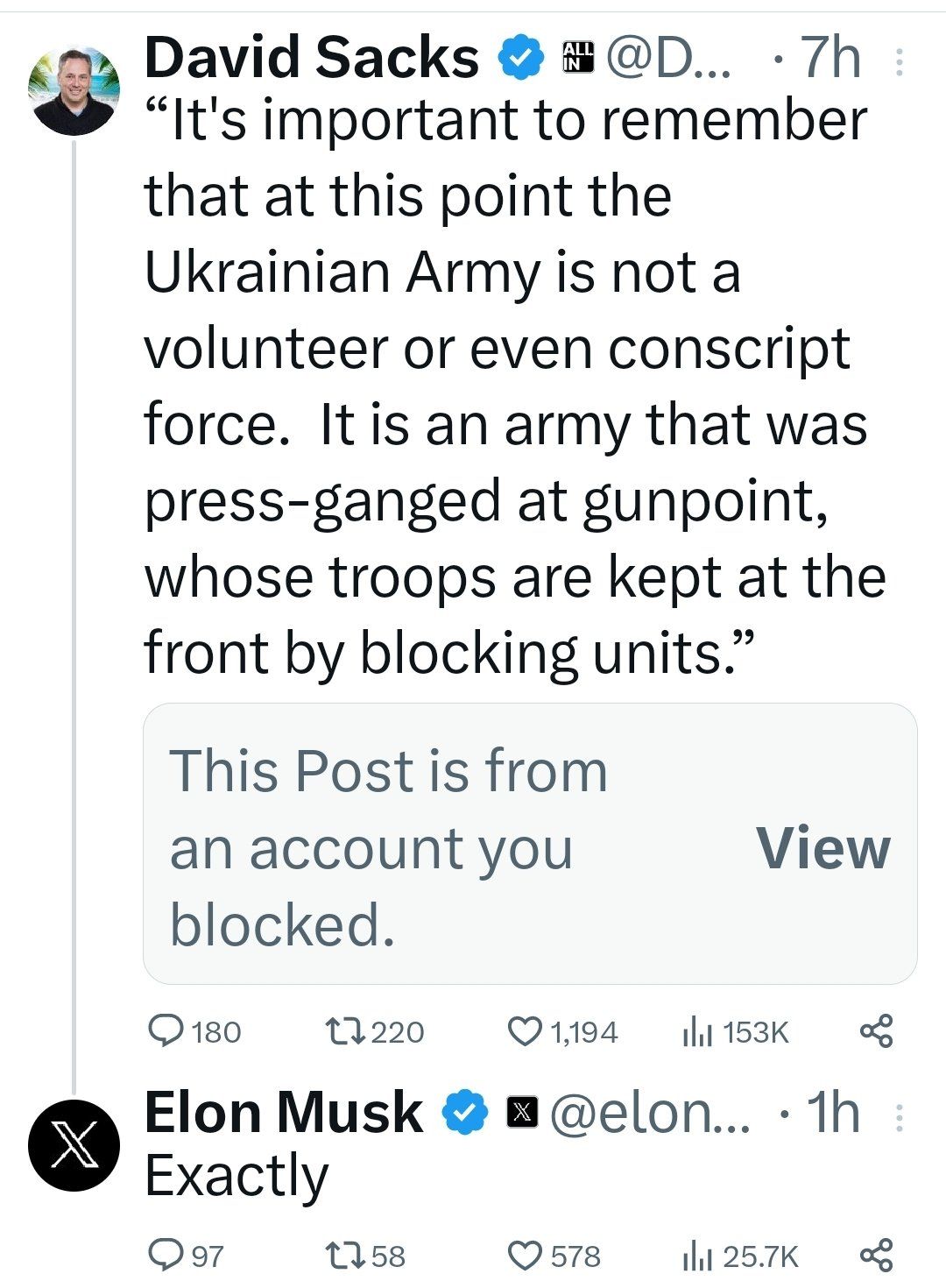
Task: Share Elon Musk's reply
Action: pyautogui.click(x=876, y=1256)
